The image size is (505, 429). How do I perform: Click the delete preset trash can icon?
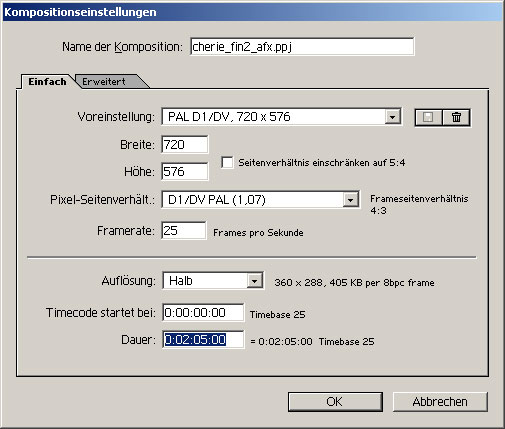(x=456, y=117)
